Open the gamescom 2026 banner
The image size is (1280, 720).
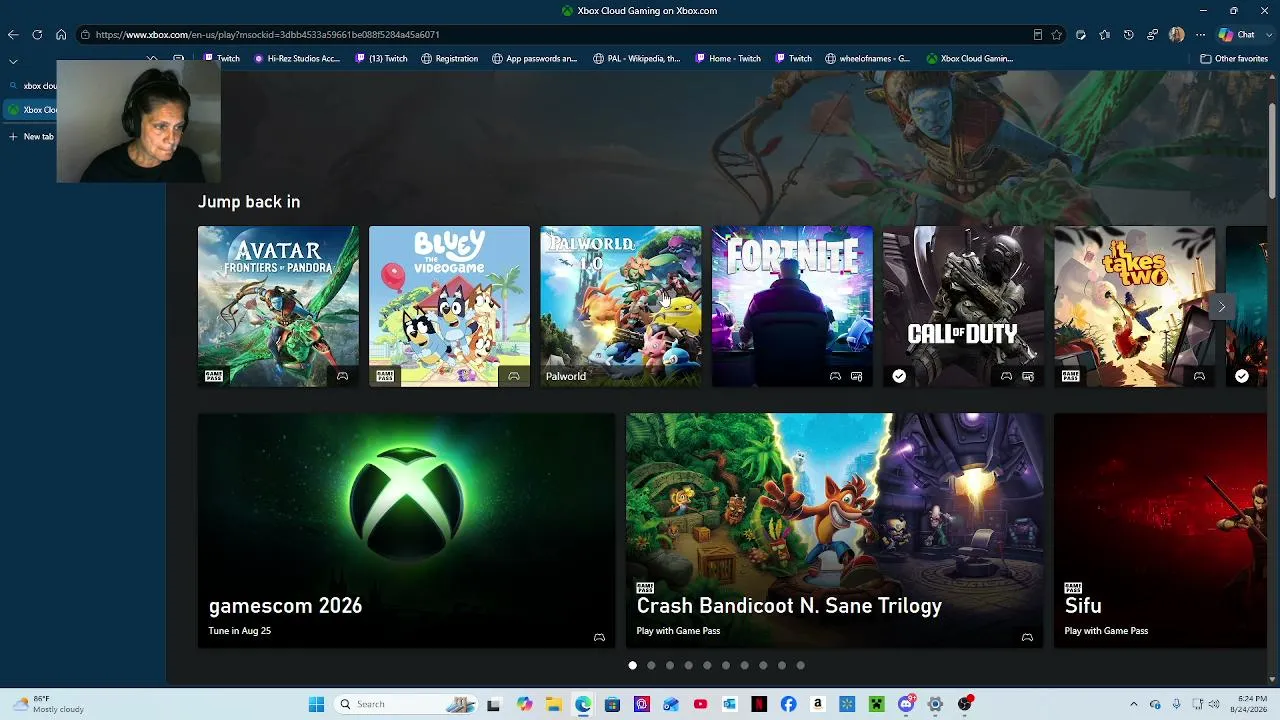(407, 530)
